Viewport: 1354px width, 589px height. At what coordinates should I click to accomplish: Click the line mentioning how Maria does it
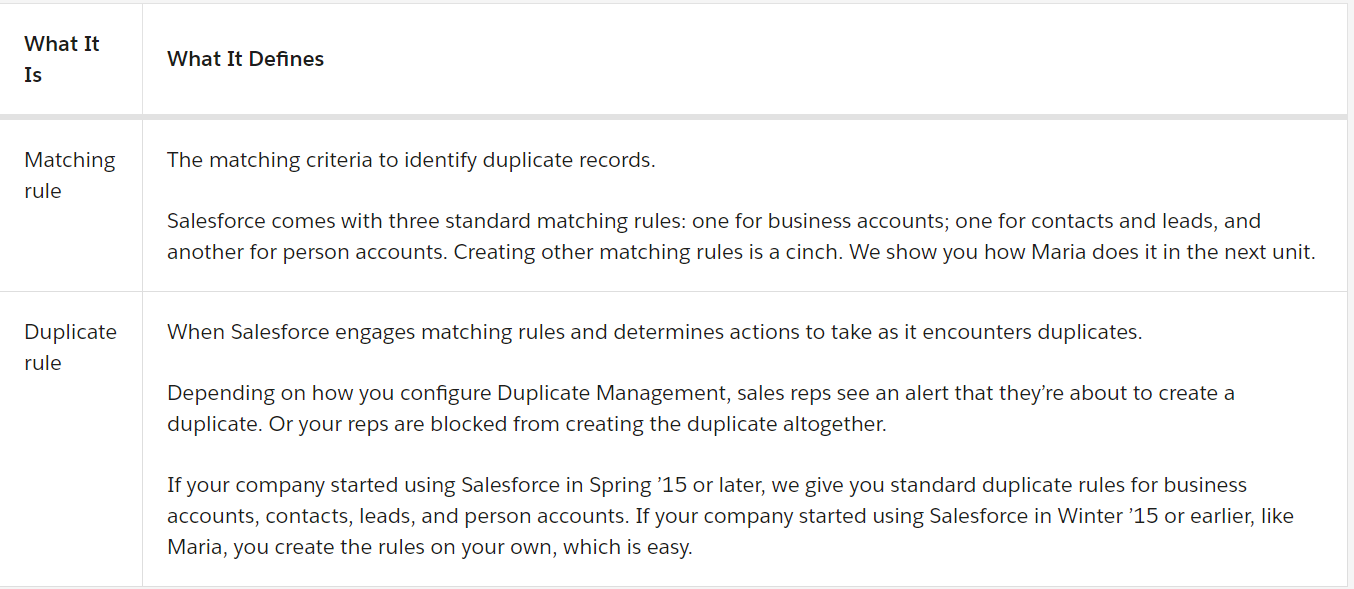point(741,252)
